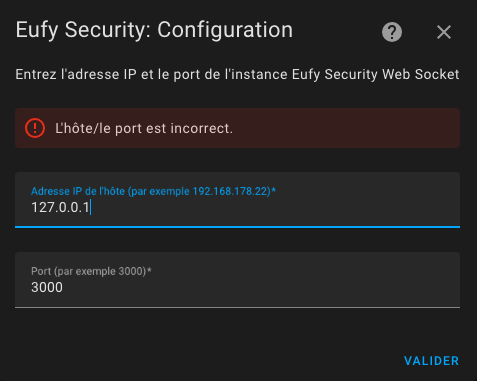Click the blue underline of the IP field
This screenshot has height=381, width=477.
237,227
